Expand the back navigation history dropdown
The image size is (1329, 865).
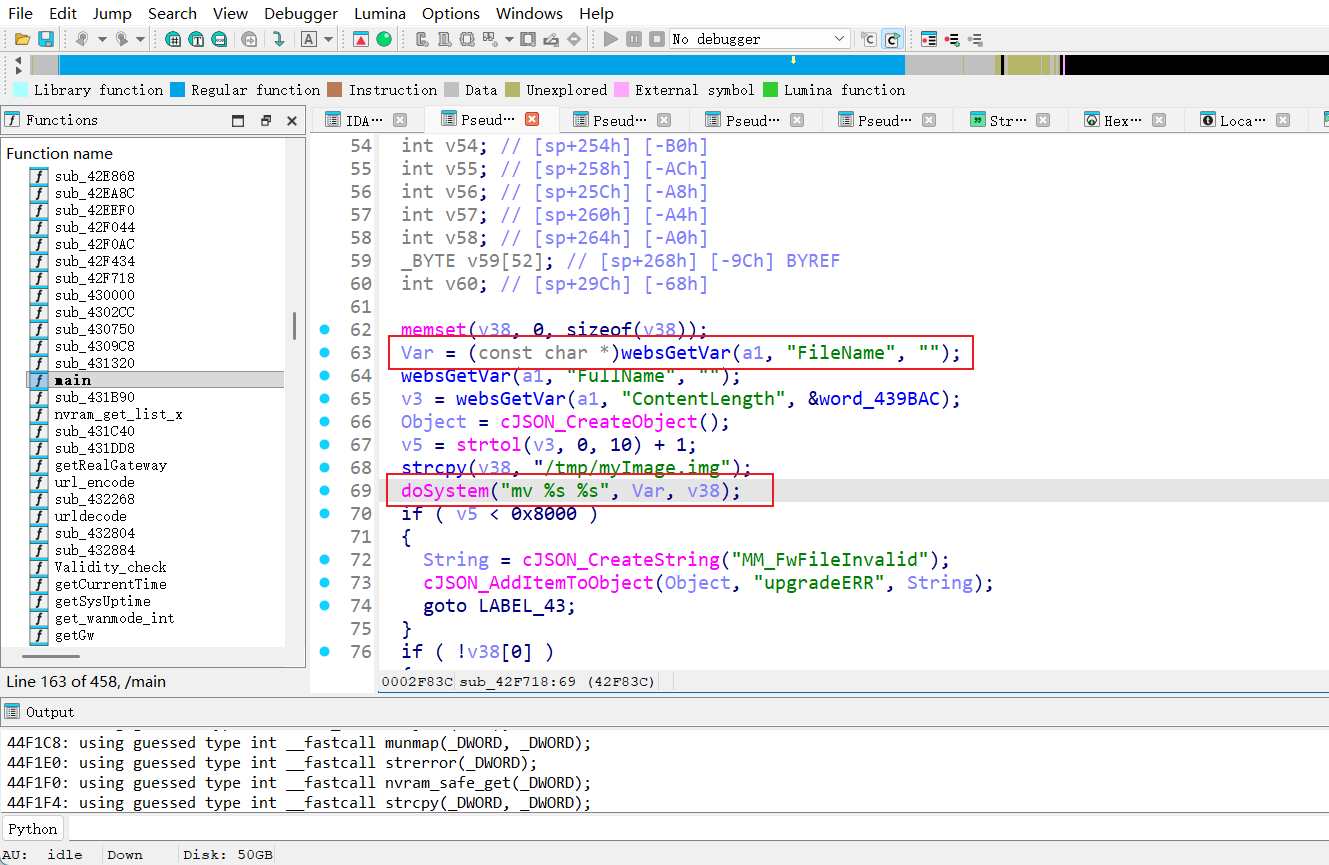[x=100, y=39]
